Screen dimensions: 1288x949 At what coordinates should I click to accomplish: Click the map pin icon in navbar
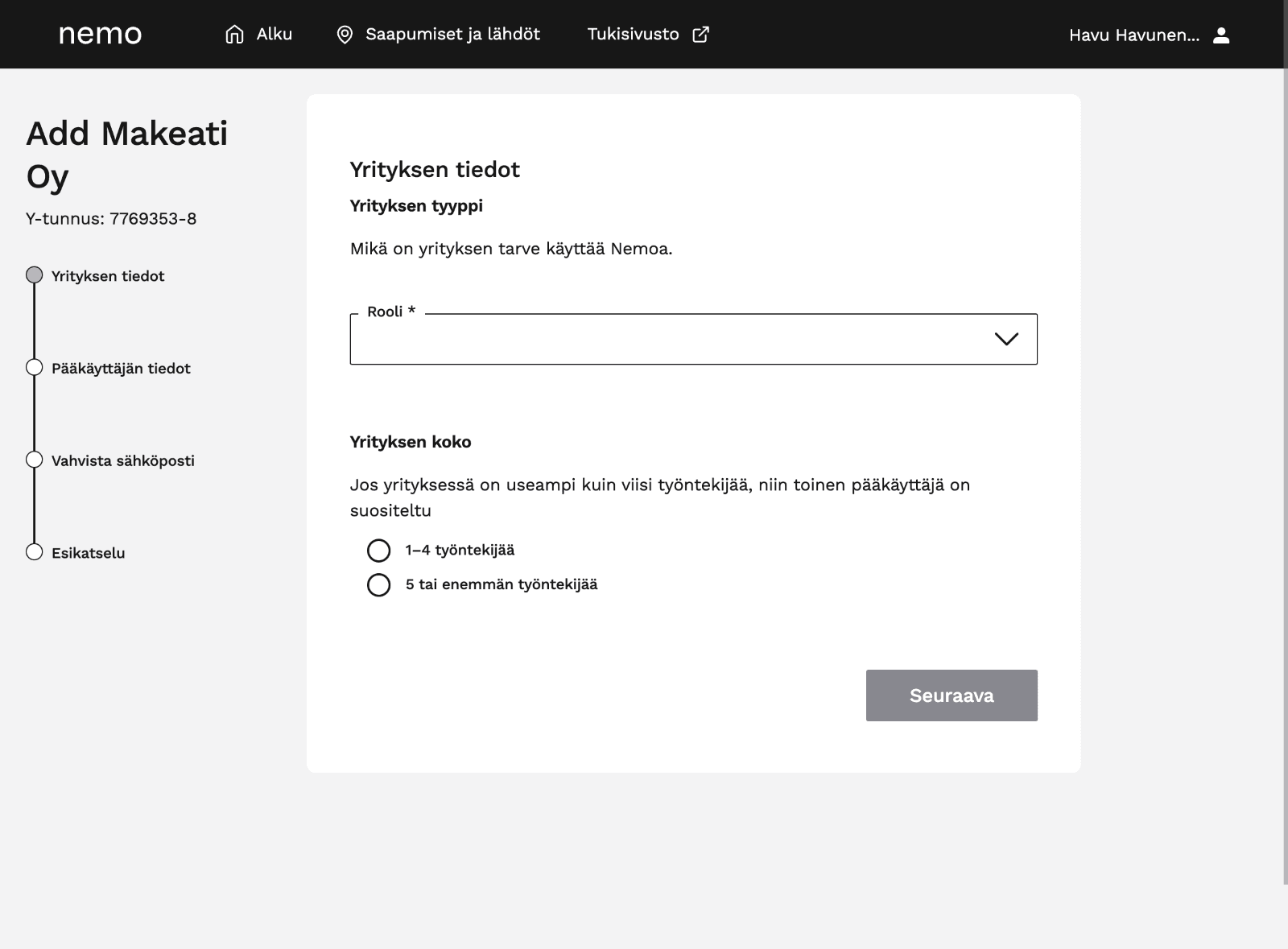tap(345, 35)
